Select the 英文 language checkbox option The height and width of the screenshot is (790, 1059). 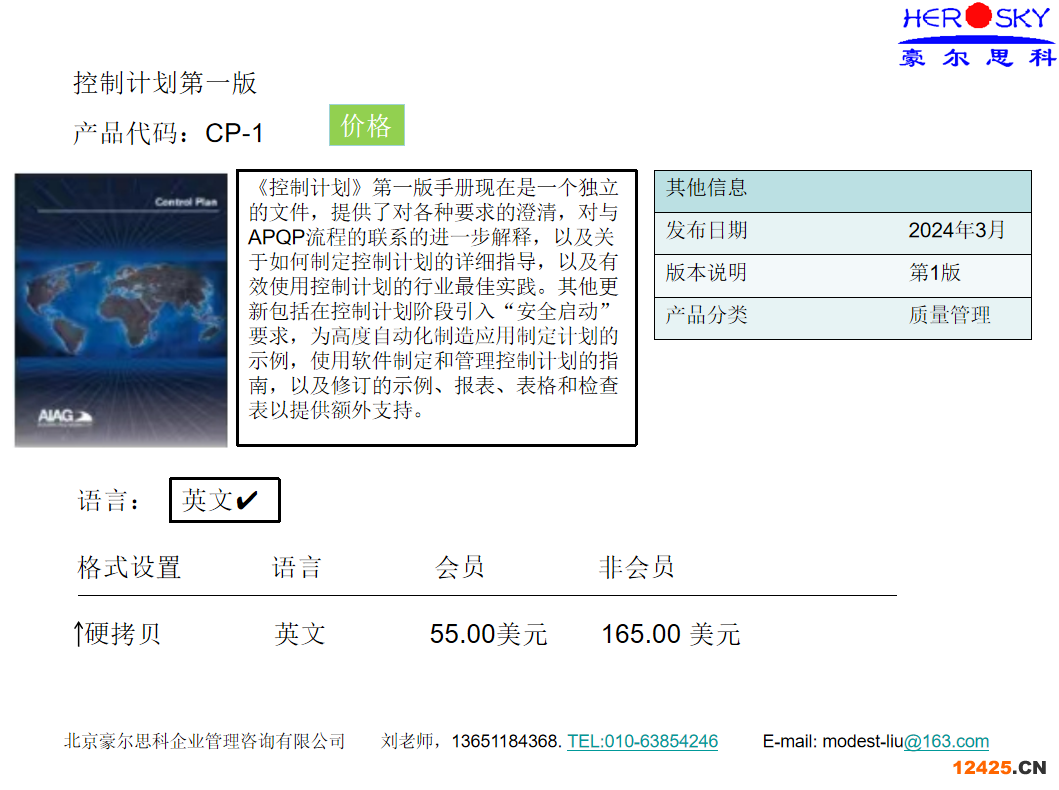(224, 500)
